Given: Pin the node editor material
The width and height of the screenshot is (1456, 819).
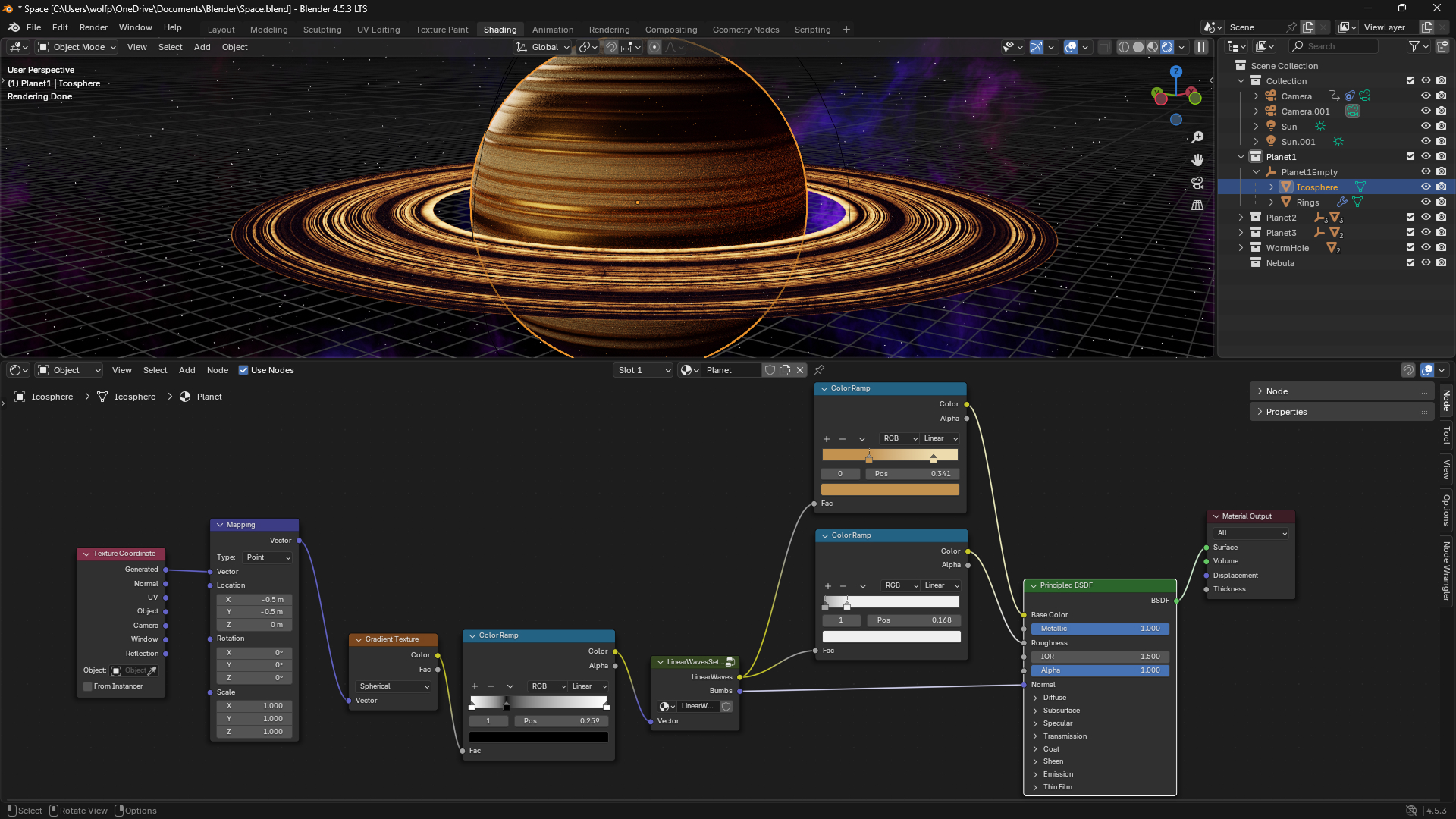Looking at the screenshot, I should pyautogui.click(x=819, y=370).
